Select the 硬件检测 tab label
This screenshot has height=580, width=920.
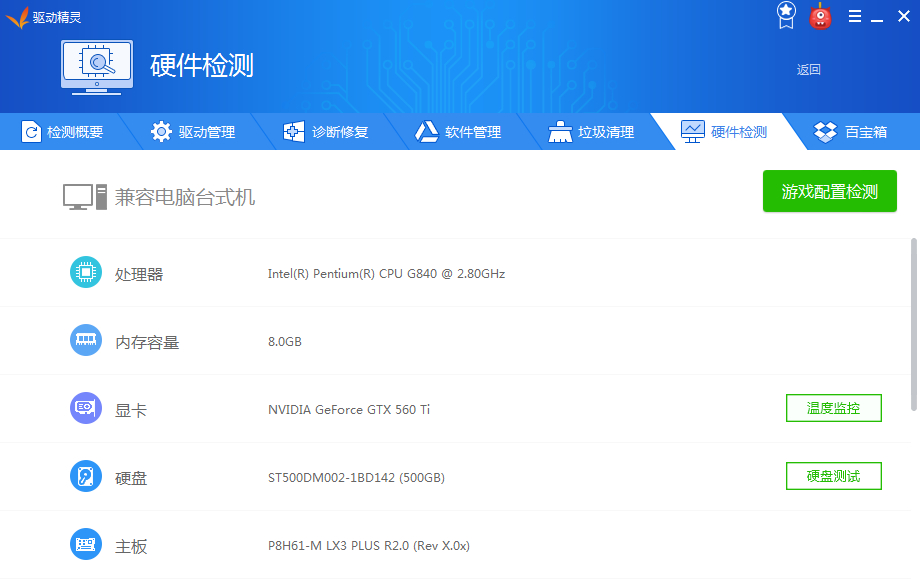(x=739, y=133)
